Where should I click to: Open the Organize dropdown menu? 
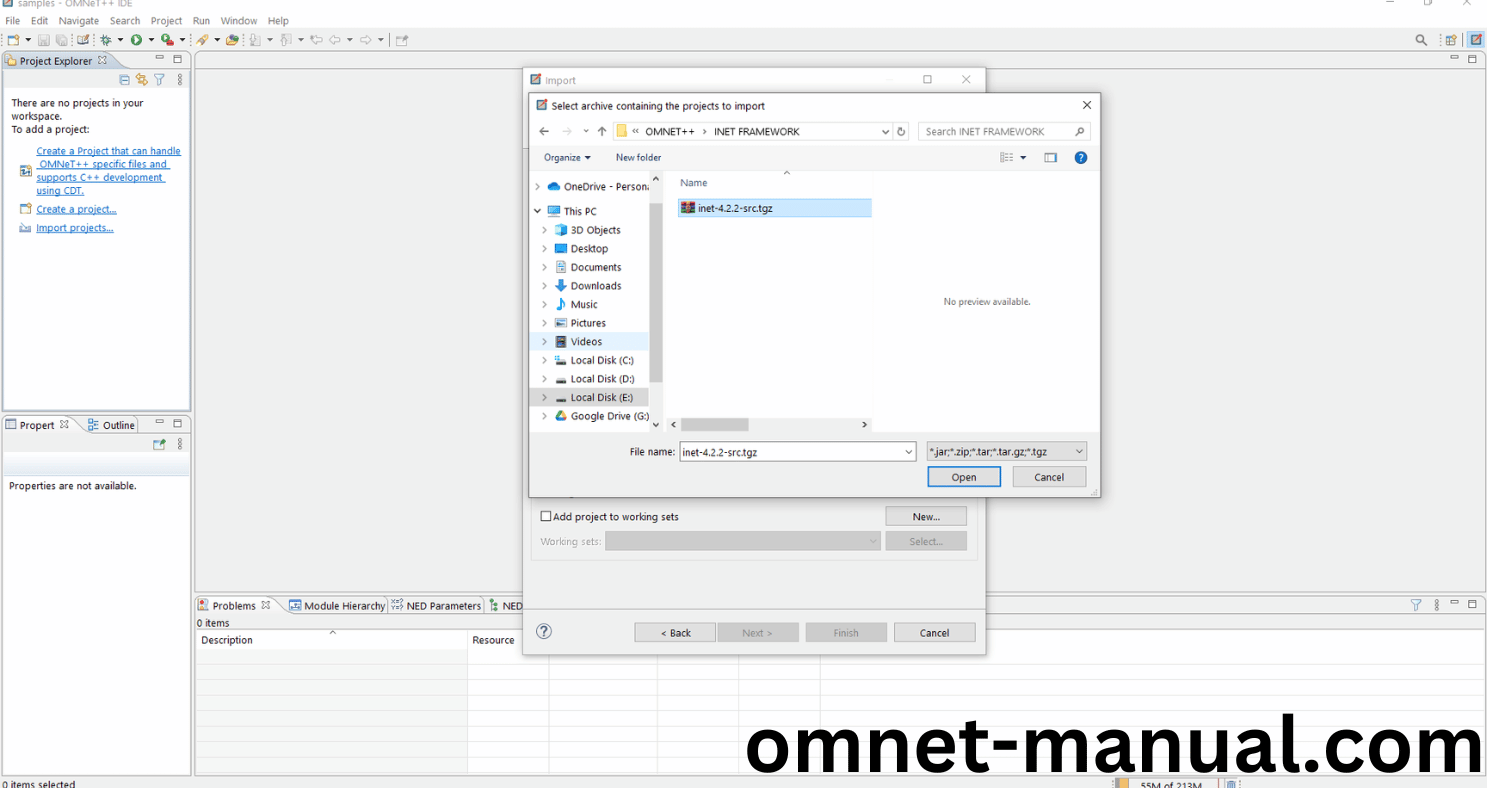point(567,157)
